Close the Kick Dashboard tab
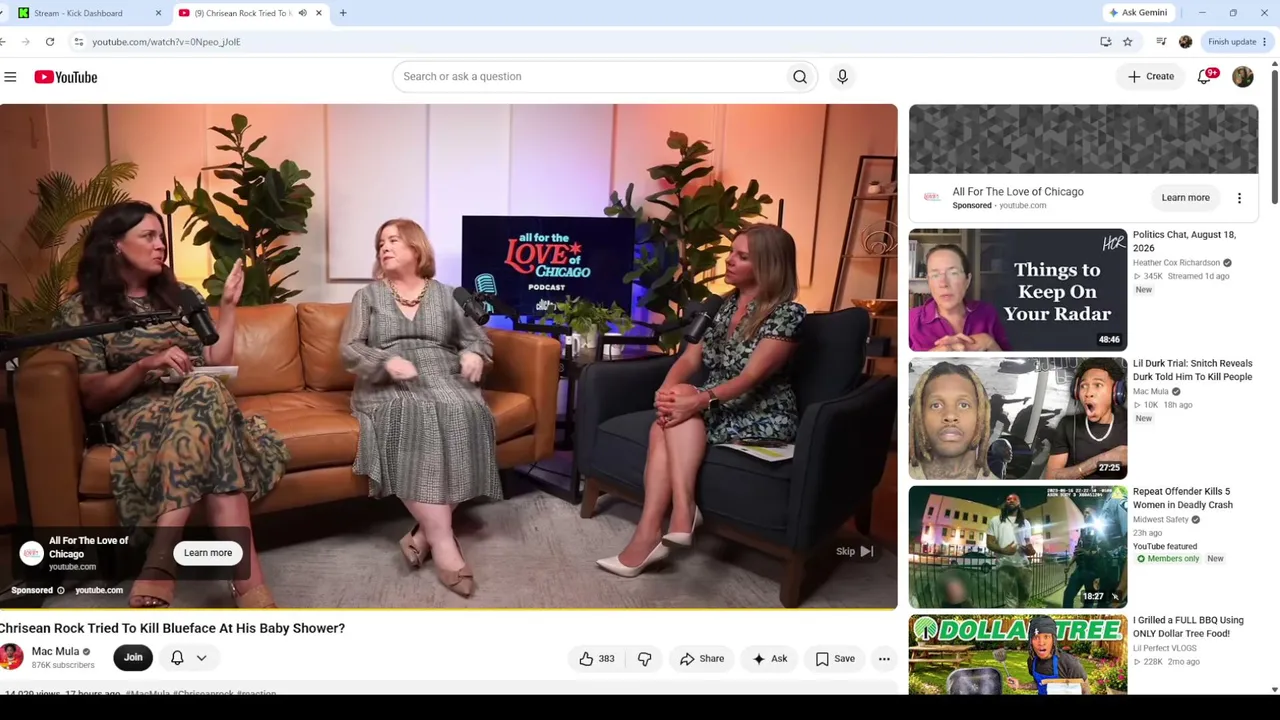This screenshot has width=1280, height=720. point(158,13)
